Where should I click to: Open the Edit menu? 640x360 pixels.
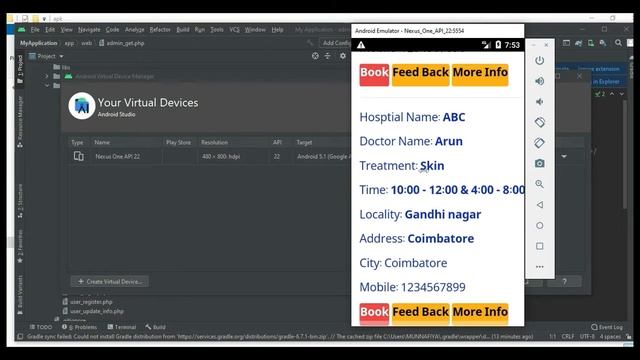click(50, 30)
